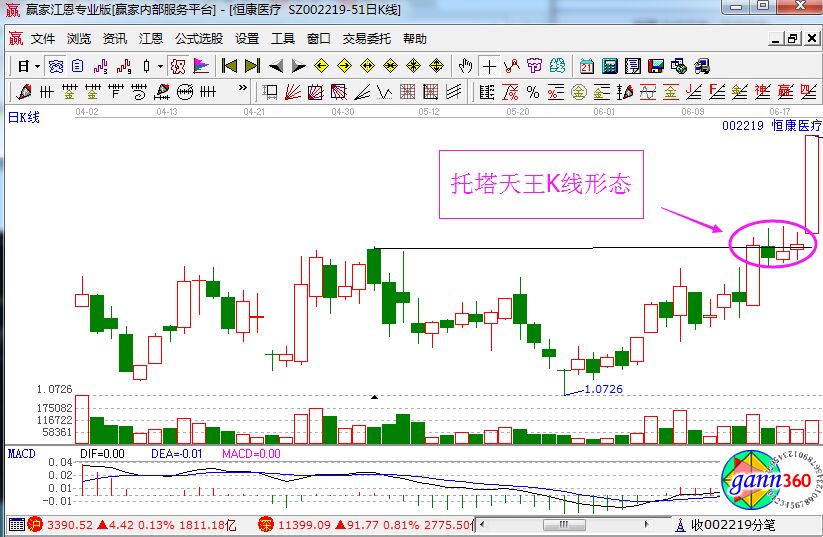Jump to last bar with skip-to-end arrow
The height and width of the screenshot is (537, 823).
[252, 66]
